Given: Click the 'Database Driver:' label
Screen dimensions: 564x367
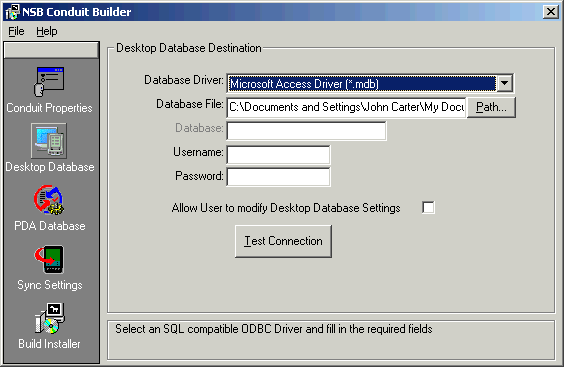Looking at the screenshot, I should point(184,80).
